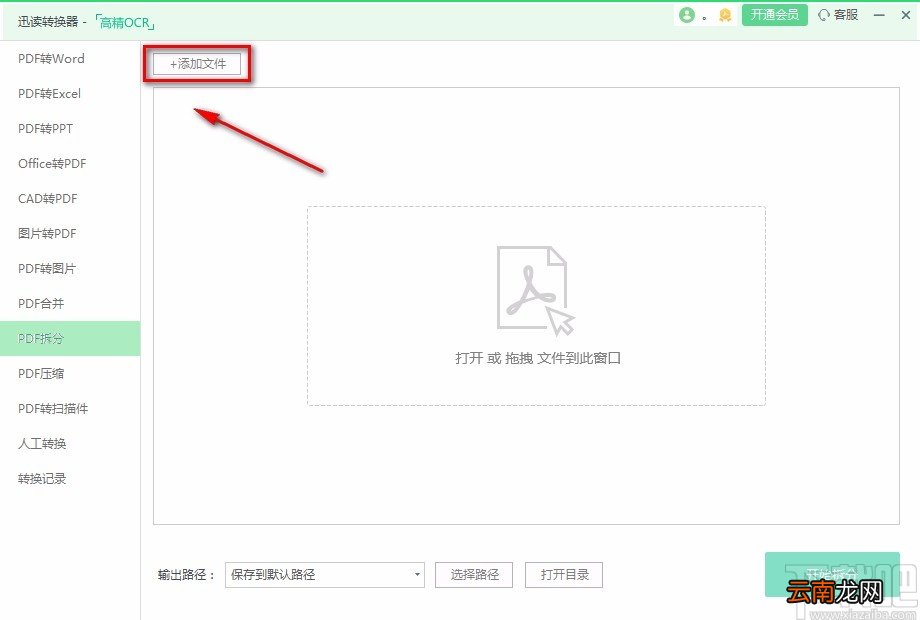The height and width of the screenshot is (620, 920).
Task: Open 人工转换 manual conversion
Action: pyautogui.click(x=70, y=443)
